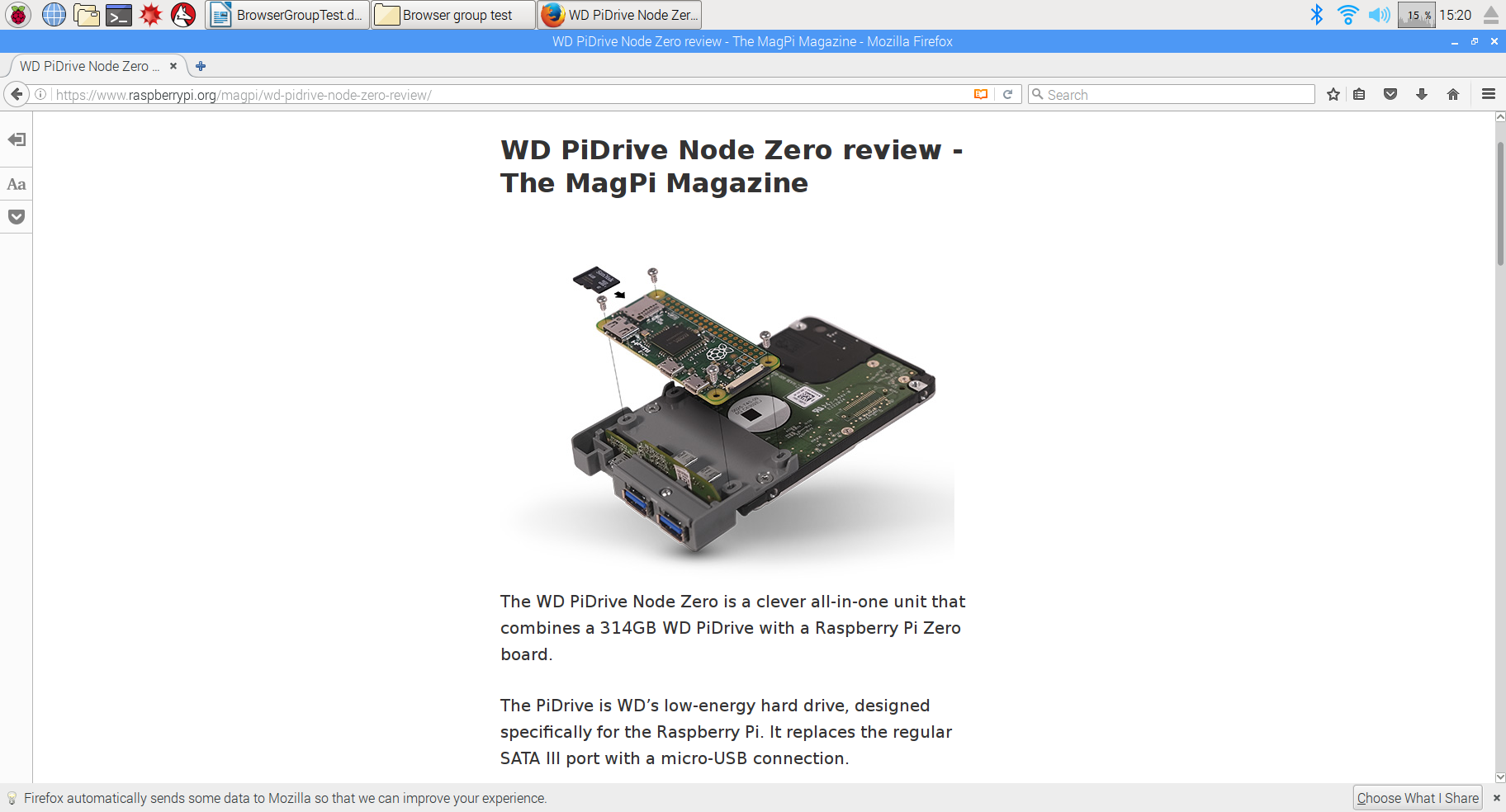The height and width of the screenshot is (812, 1506).
Task: Switch to Browser group test folder window
Action: point(453,15)
